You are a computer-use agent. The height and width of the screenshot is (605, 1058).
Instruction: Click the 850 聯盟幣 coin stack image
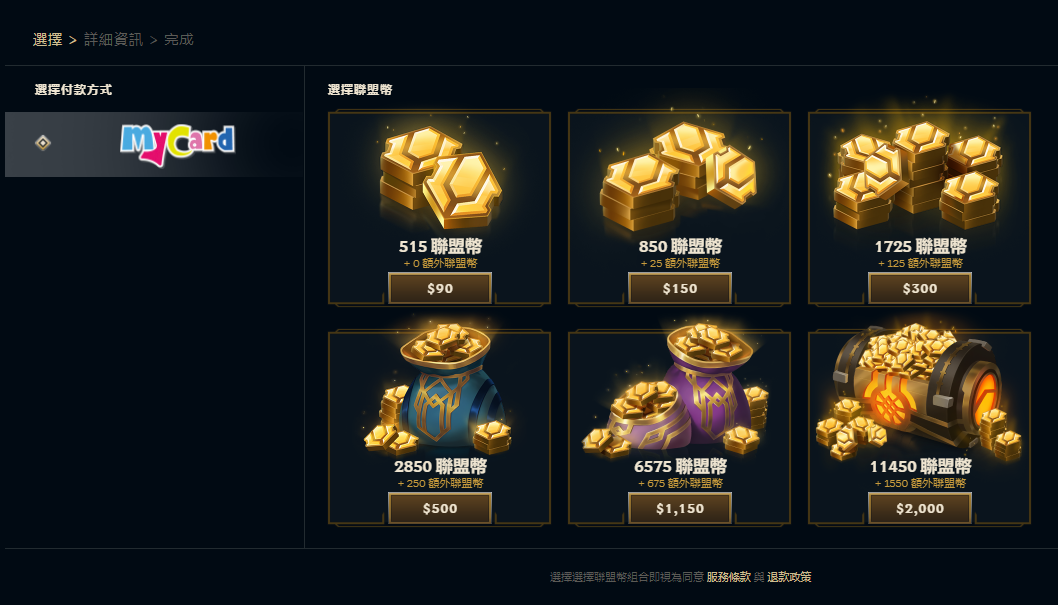679,176
